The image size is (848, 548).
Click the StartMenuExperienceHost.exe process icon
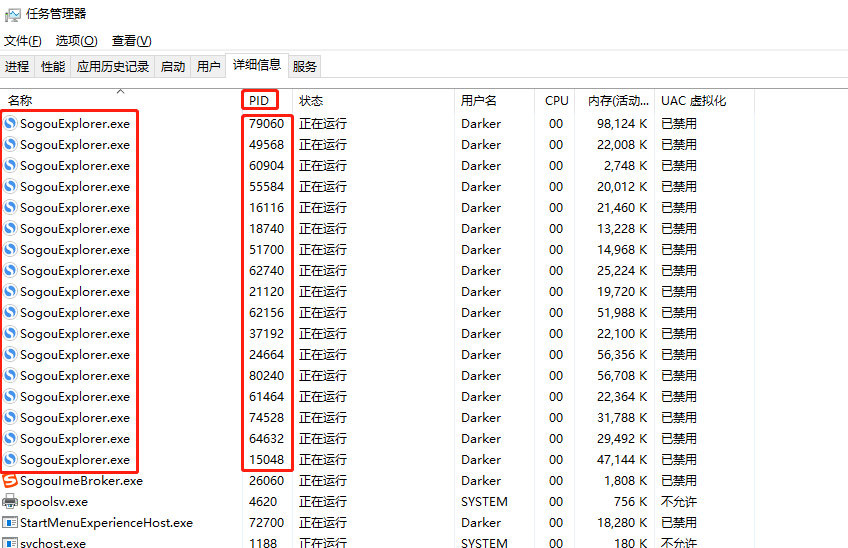pos(10,523)
